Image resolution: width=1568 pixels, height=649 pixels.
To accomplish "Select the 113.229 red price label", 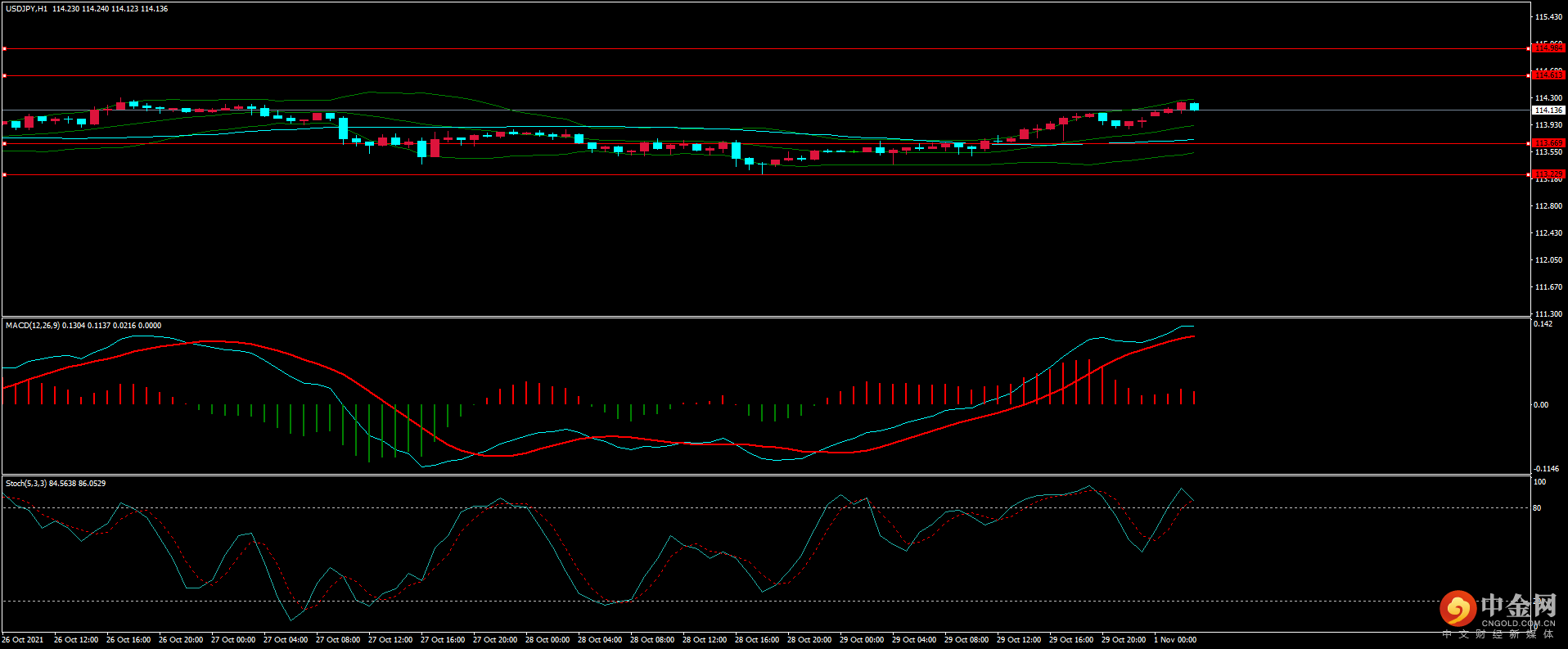I will tap(1548, 174).
